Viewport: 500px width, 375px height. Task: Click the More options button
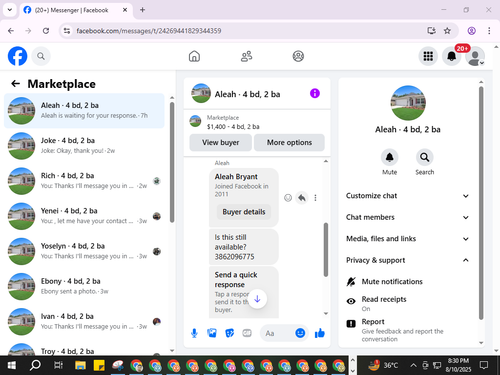click(x=289, y=143)
